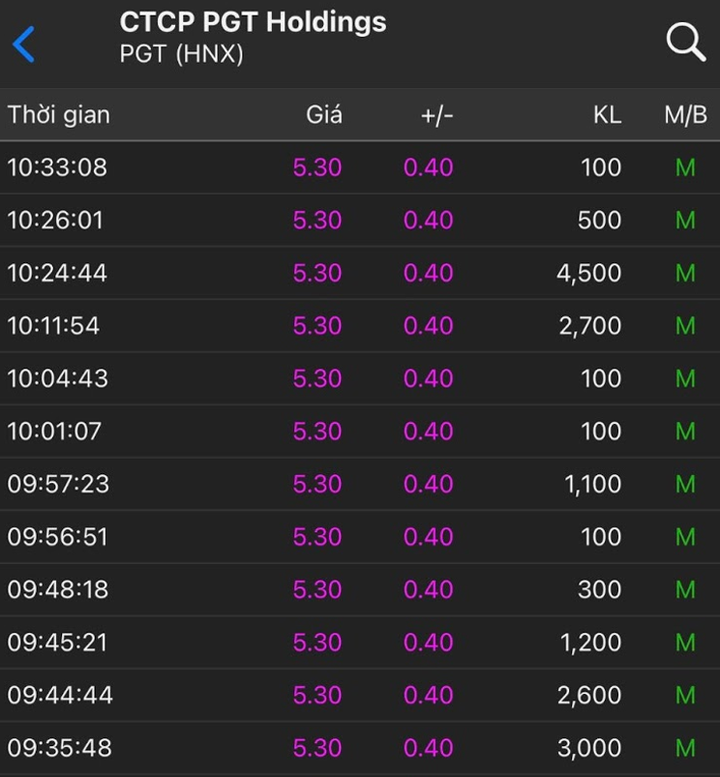The width and height of the screenshot is (720, 777).
Task: Tap the CTCP PGT Holdings title
Action: click(253, 22)
